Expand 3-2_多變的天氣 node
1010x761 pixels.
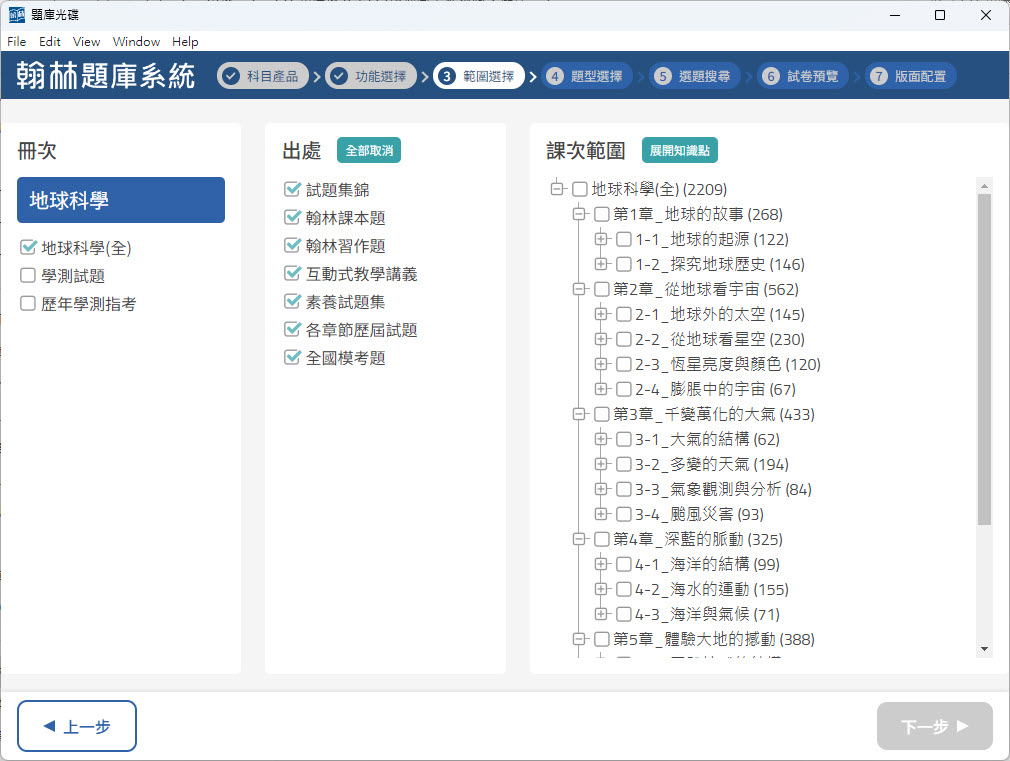600,464
